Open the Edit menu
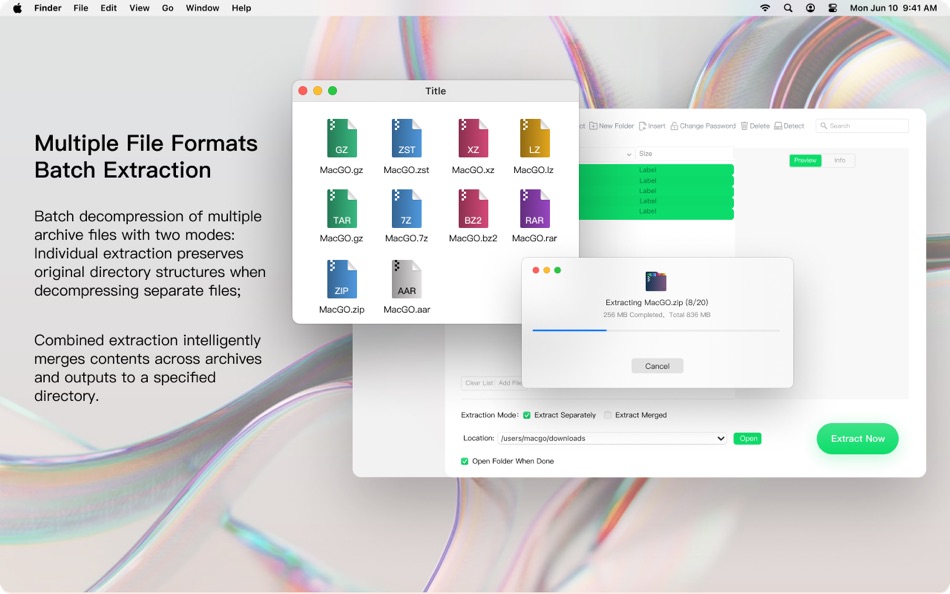The height and width of the screenshot is (594, 950). tap(108, 8)
